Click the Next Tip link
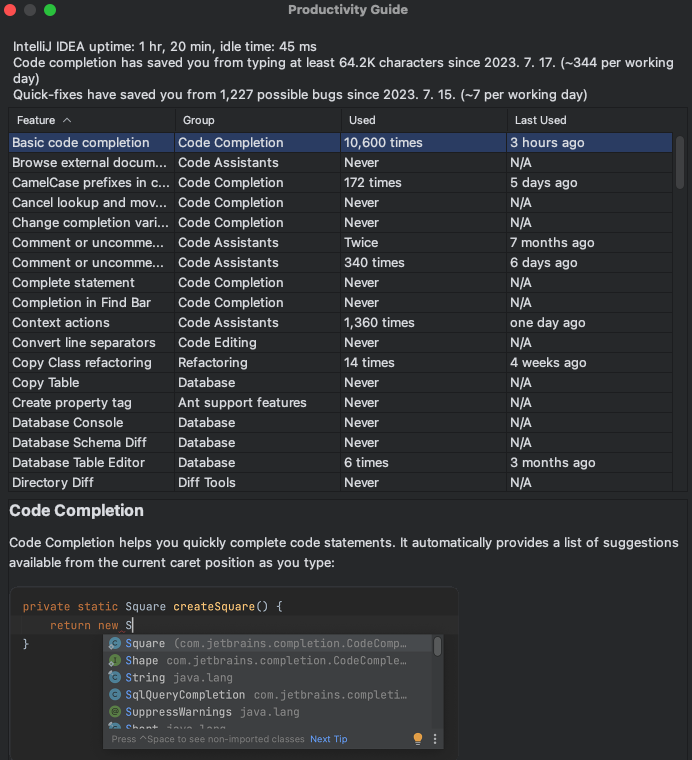This screenshot has height=760, width=692. (x=329, y=739)
